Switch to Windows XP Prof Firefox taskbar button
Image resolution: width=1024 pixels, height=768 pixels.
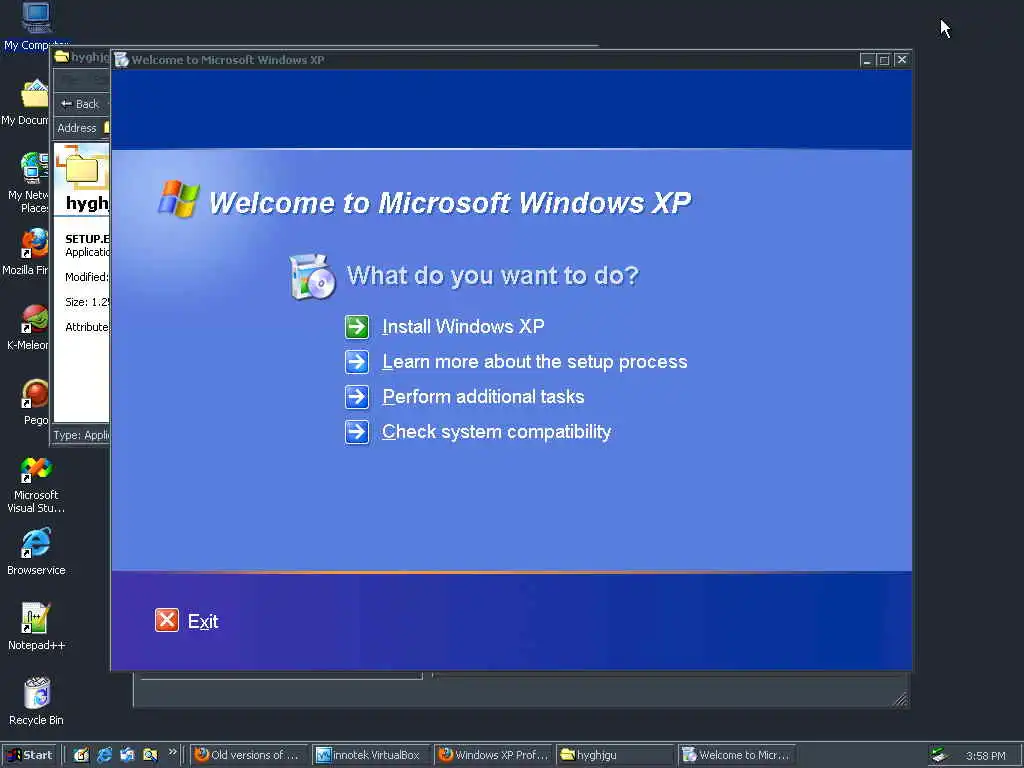tap(493, 755)
